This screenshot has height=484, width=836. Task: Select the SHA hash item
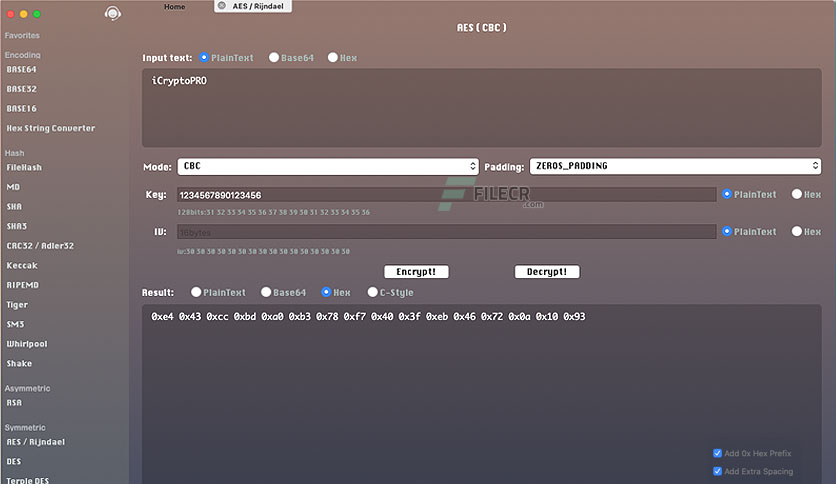pos(14,207)
